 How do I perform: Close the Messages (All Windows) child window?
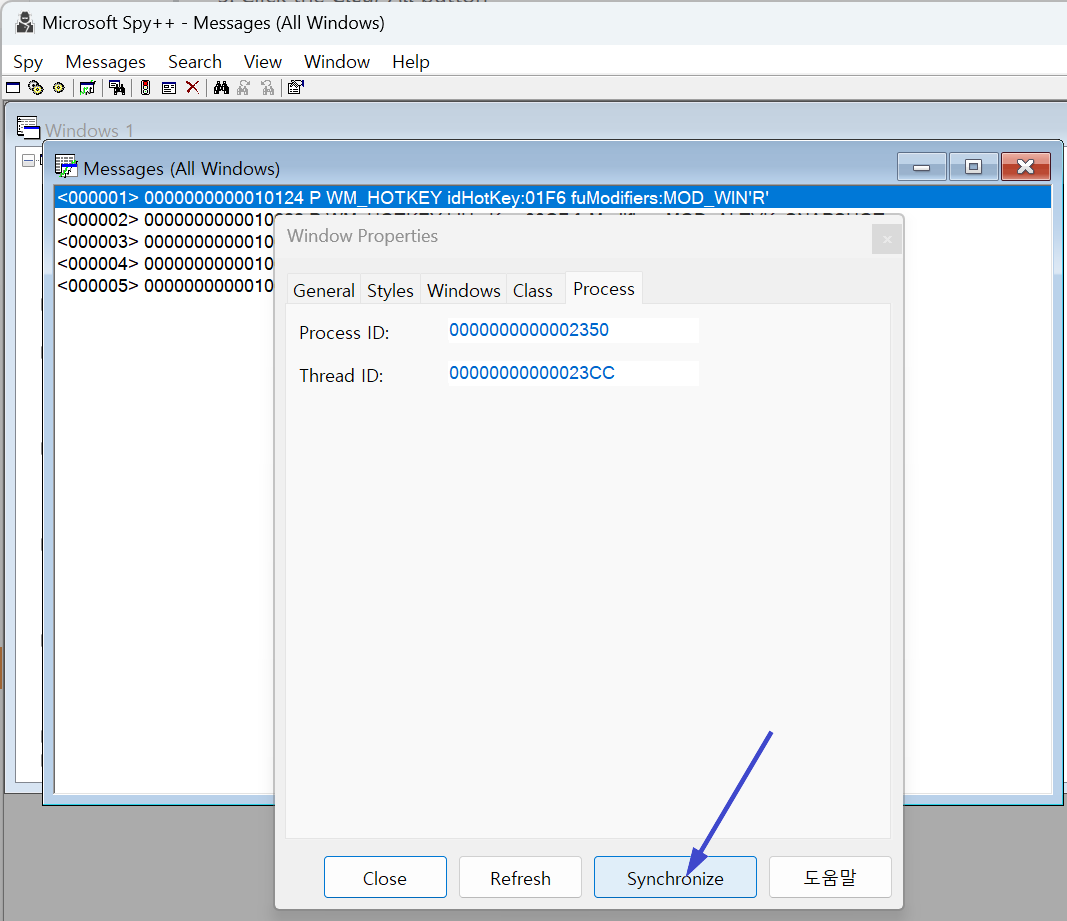point(1025,167)
